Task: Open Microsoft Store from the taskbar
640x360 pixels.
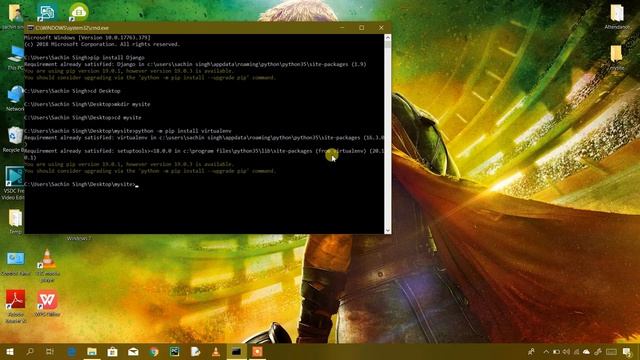Action: click(x=112, y=351)
